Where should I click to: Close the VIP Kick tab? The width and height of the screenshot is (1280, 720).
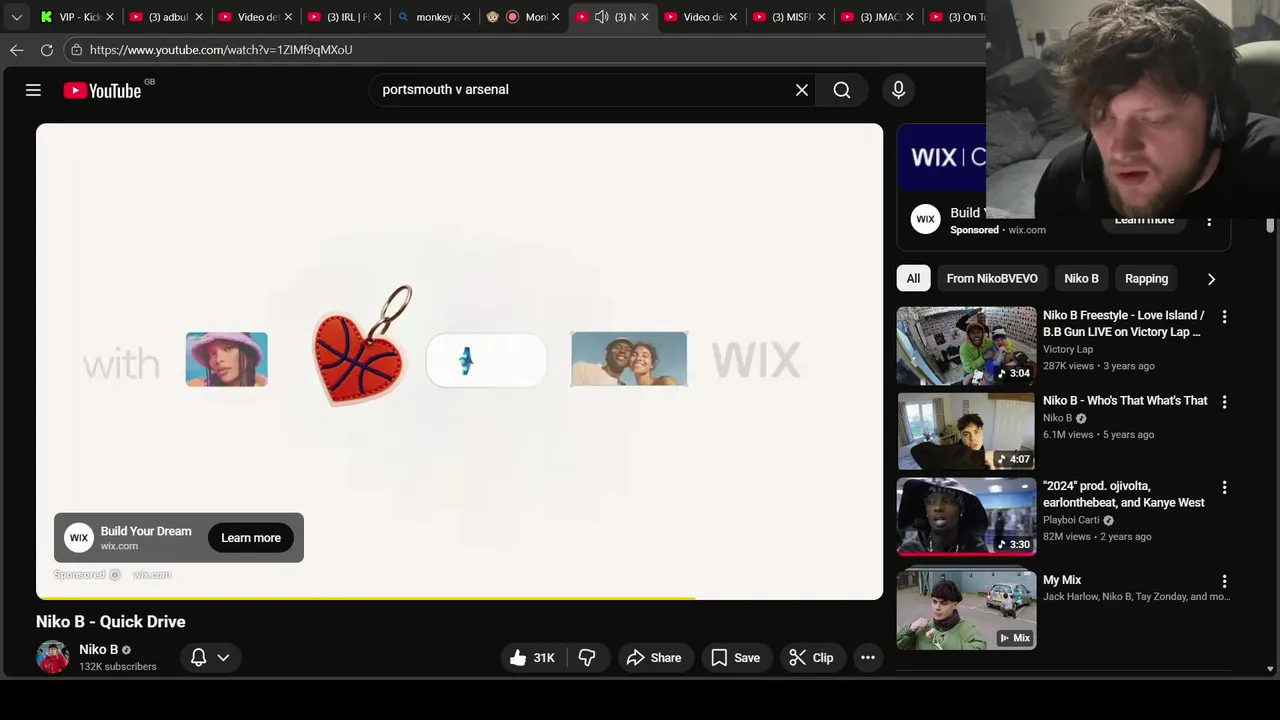click(x=110, y=17)
